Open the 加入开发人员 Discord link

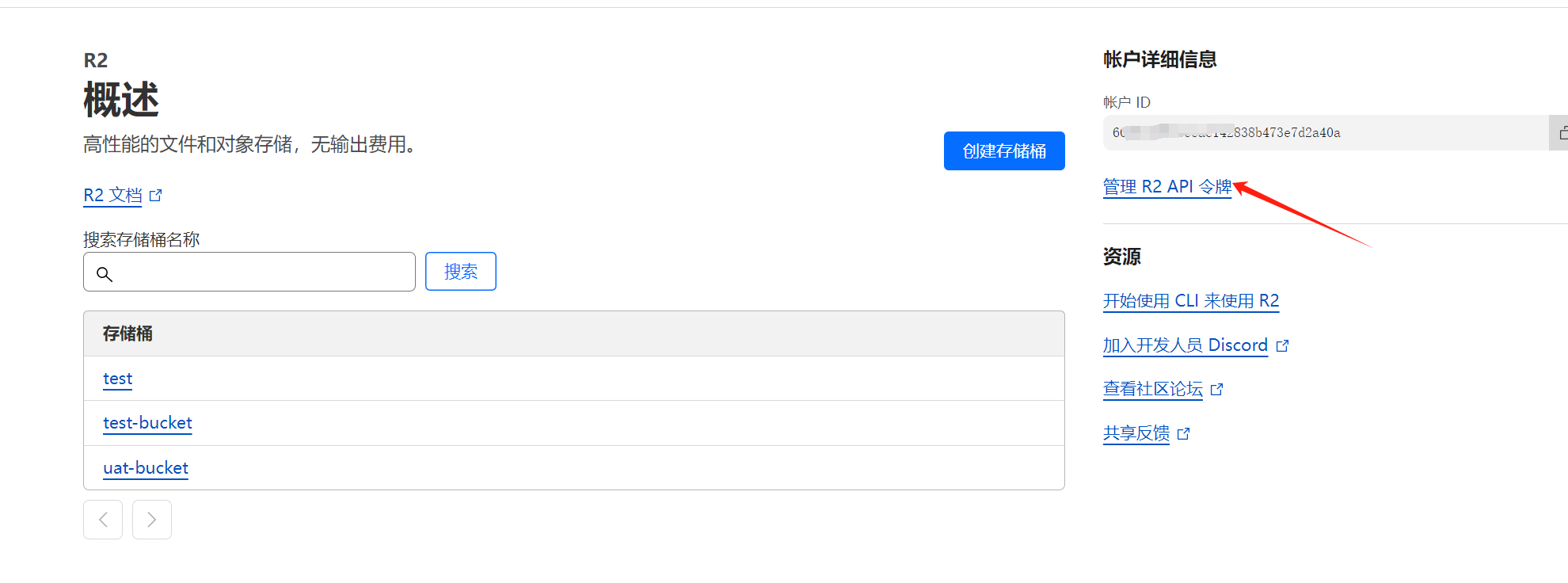tap(1185, 345)
